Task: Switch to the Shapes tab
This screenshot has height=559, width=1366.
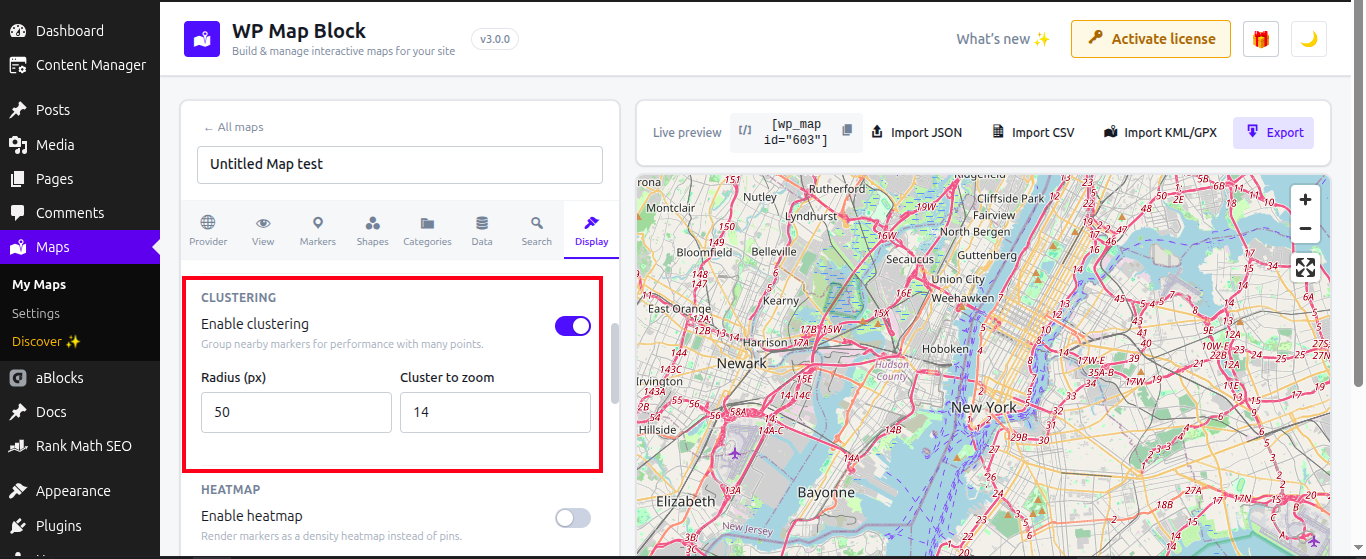Action: 372,230
